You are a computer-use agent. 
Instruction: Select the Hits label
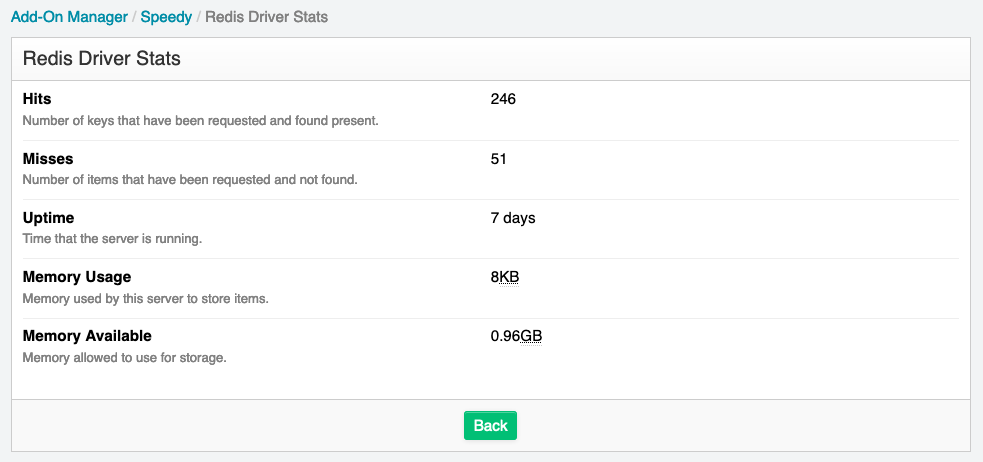click(x=37, y=99)
